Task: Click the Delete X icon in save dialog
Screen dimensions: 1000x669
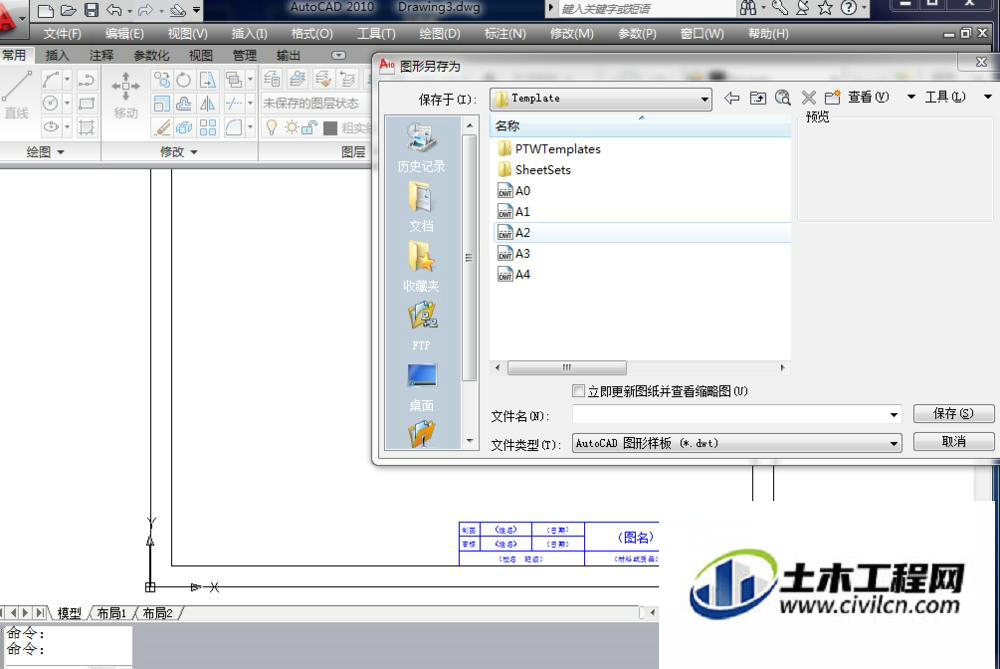Action: 809,98
